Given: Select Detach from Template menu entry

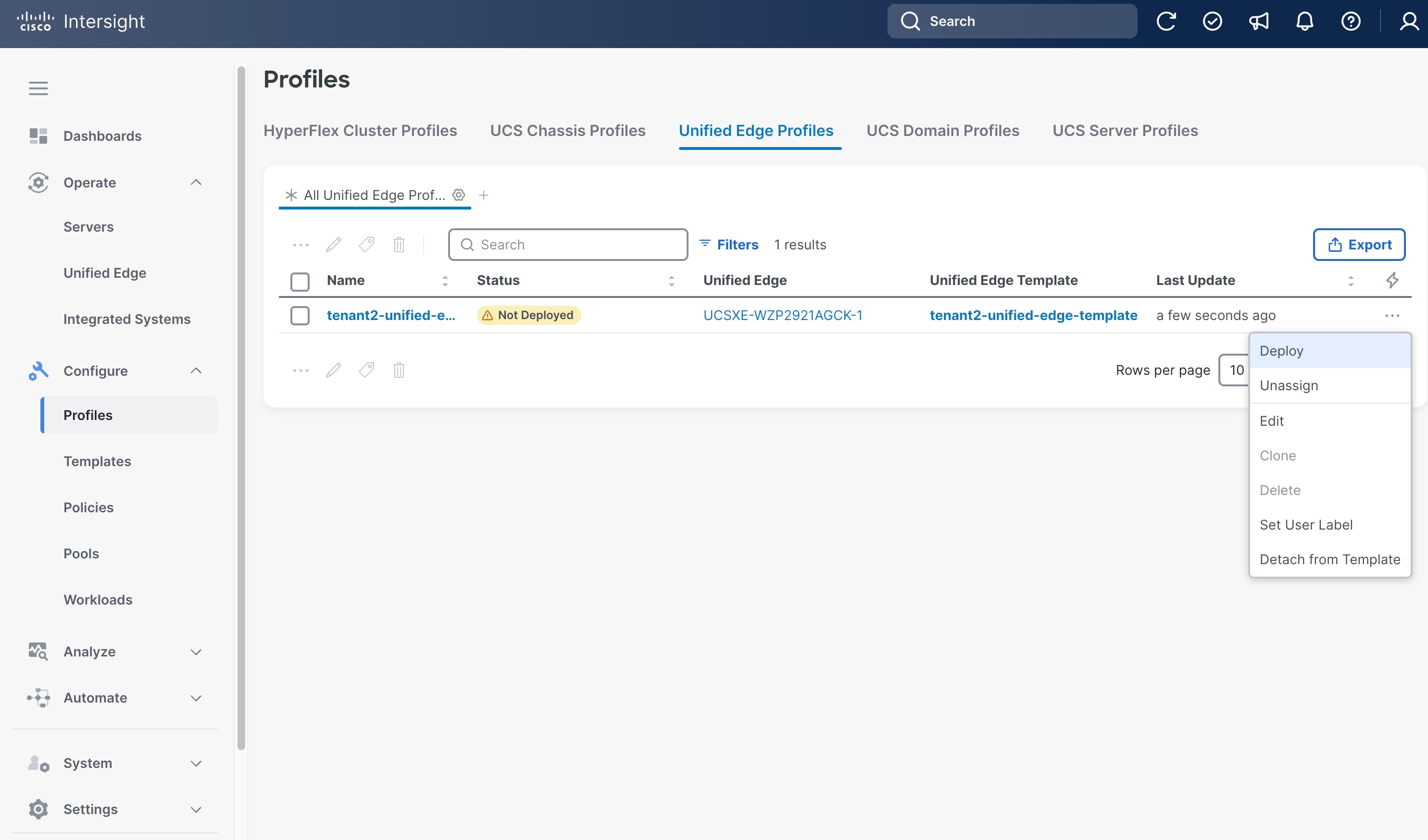Looking at the screenshot, I should pos(1330,559).
